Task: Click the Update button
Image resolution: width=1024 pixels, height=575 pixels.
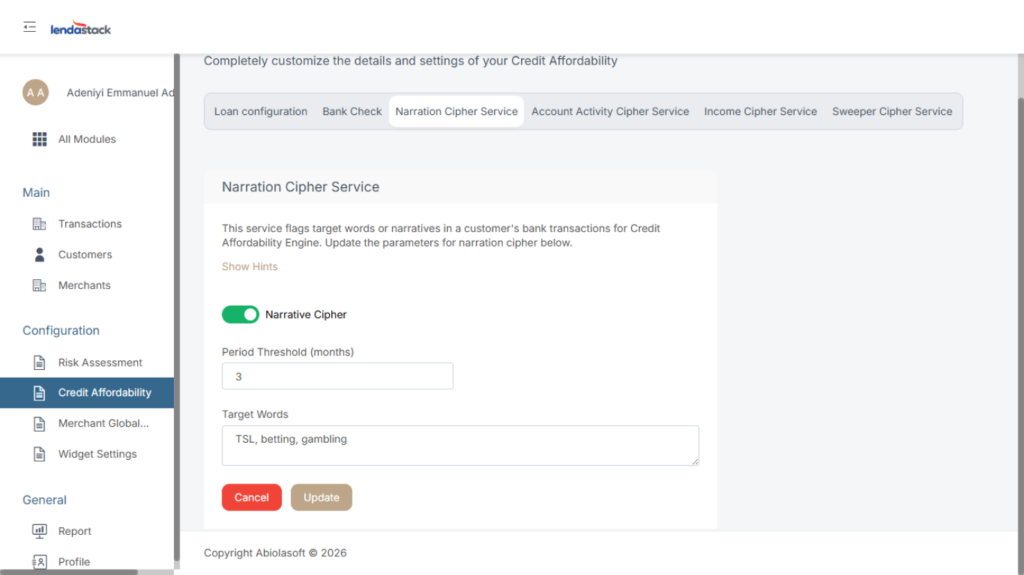Action: point(321,498)
